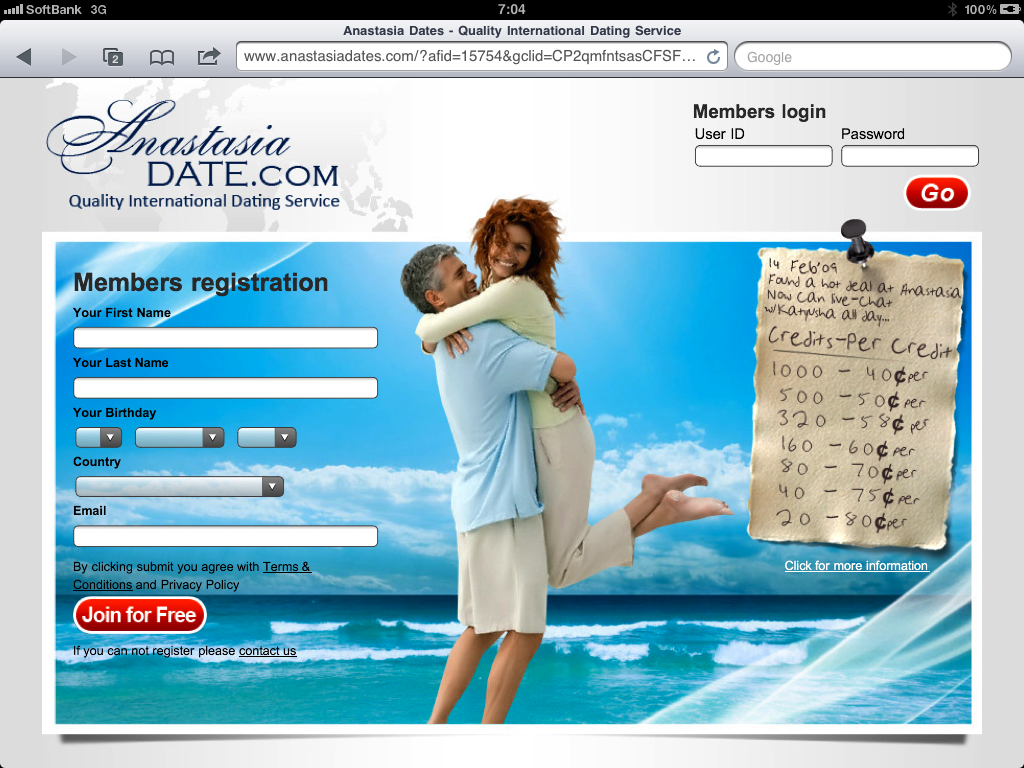Tap the share action icon
Screen dimensions: 1024x768
point(208,56)
